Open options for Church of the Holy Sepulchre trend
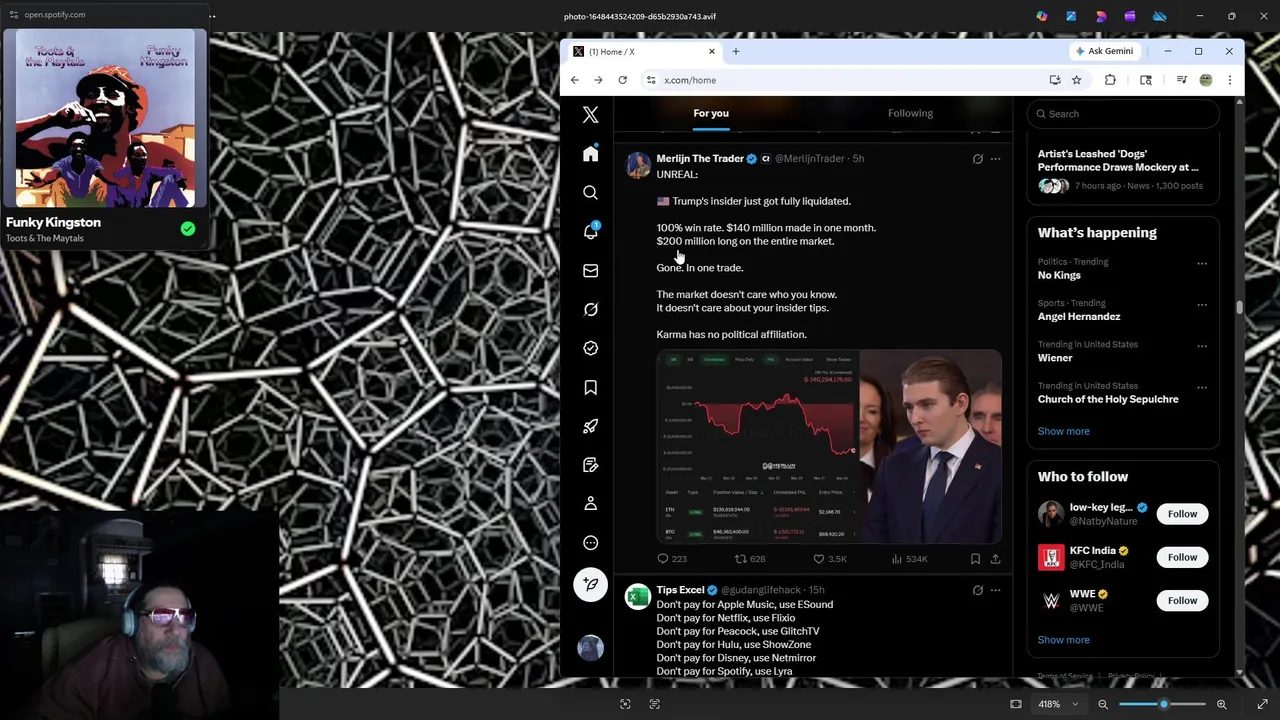1280x720 pixels. (1202, 387)
